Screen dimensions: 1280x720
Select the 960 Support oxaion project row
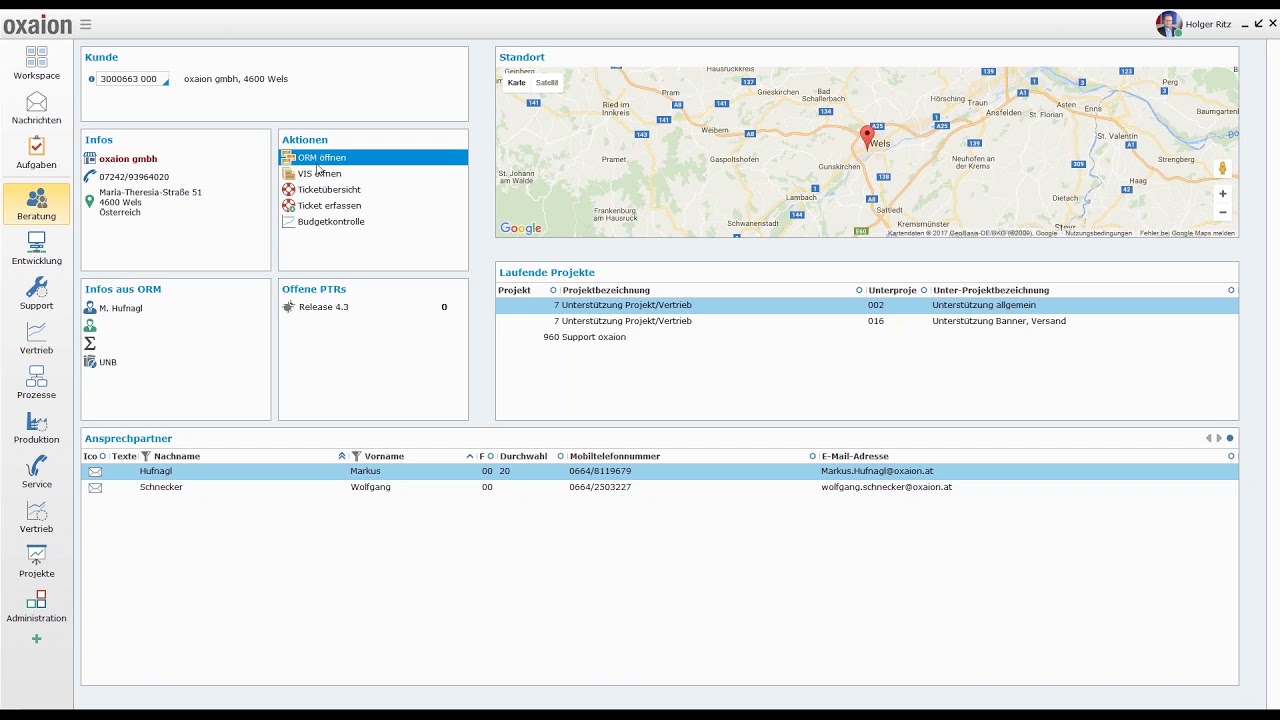click(x=867, y=337)
